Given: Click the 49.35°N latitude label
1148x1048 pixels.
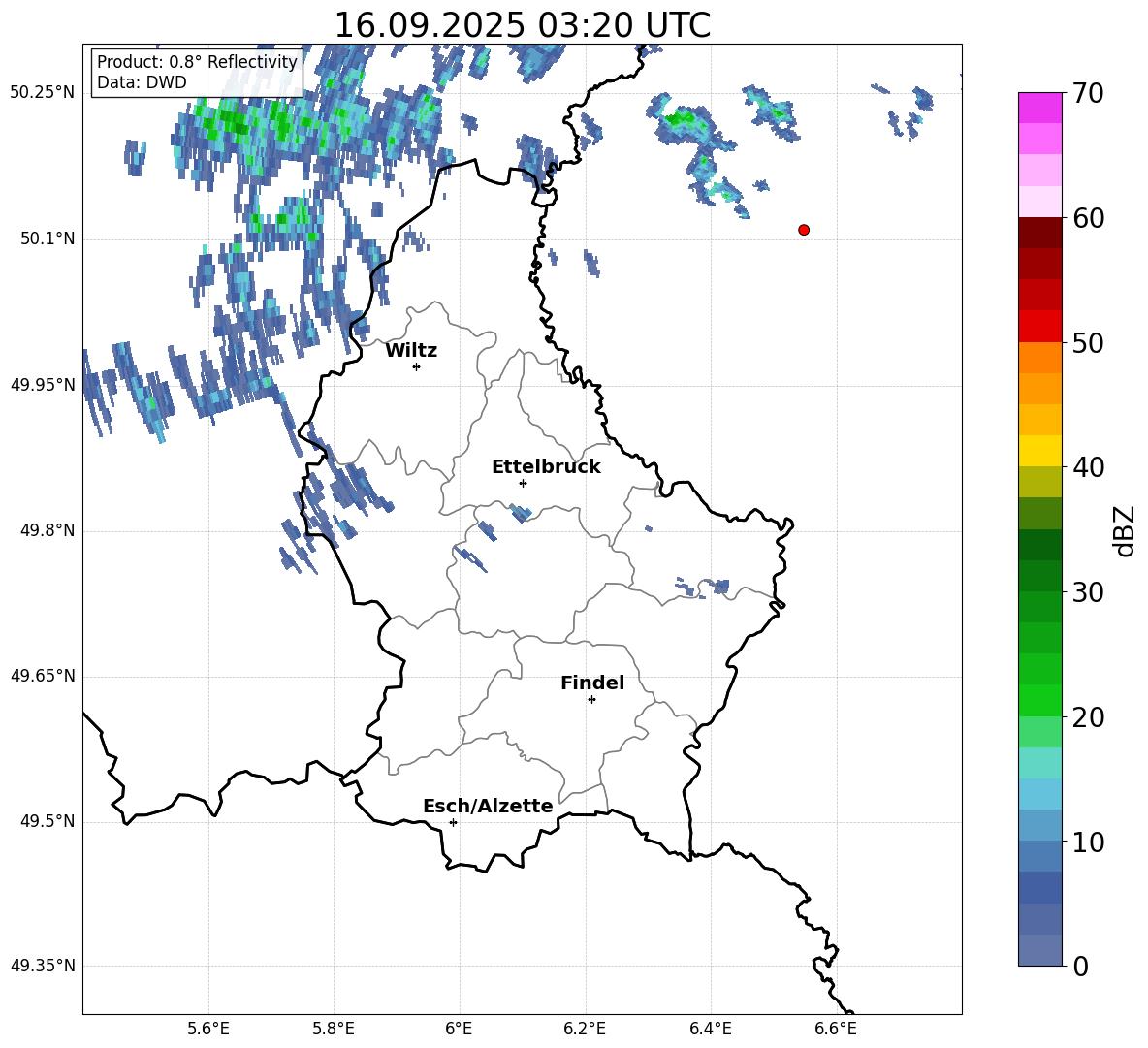Looking at the screenshot, I should tap(43, 966).
